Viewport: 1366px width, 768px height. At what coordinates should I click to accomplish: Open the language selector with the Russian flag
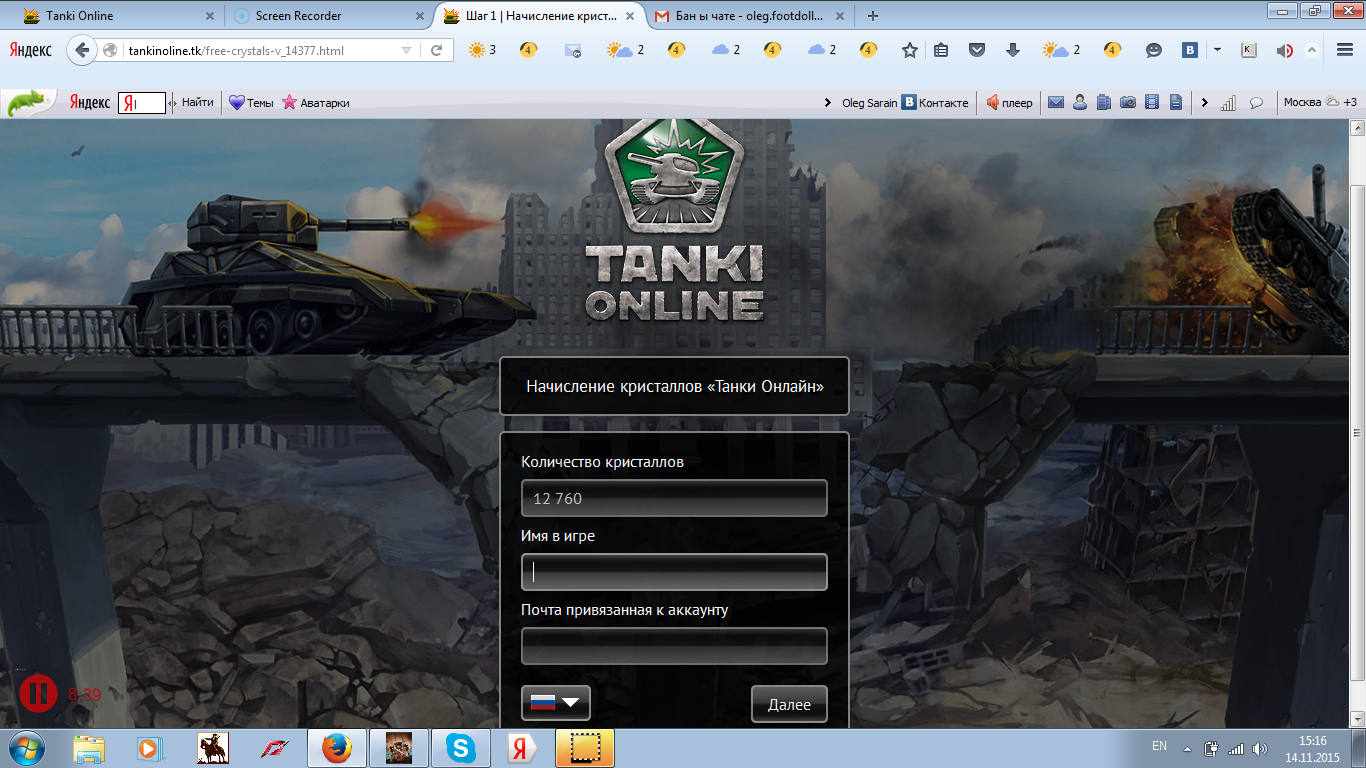[x=556, y=703]
